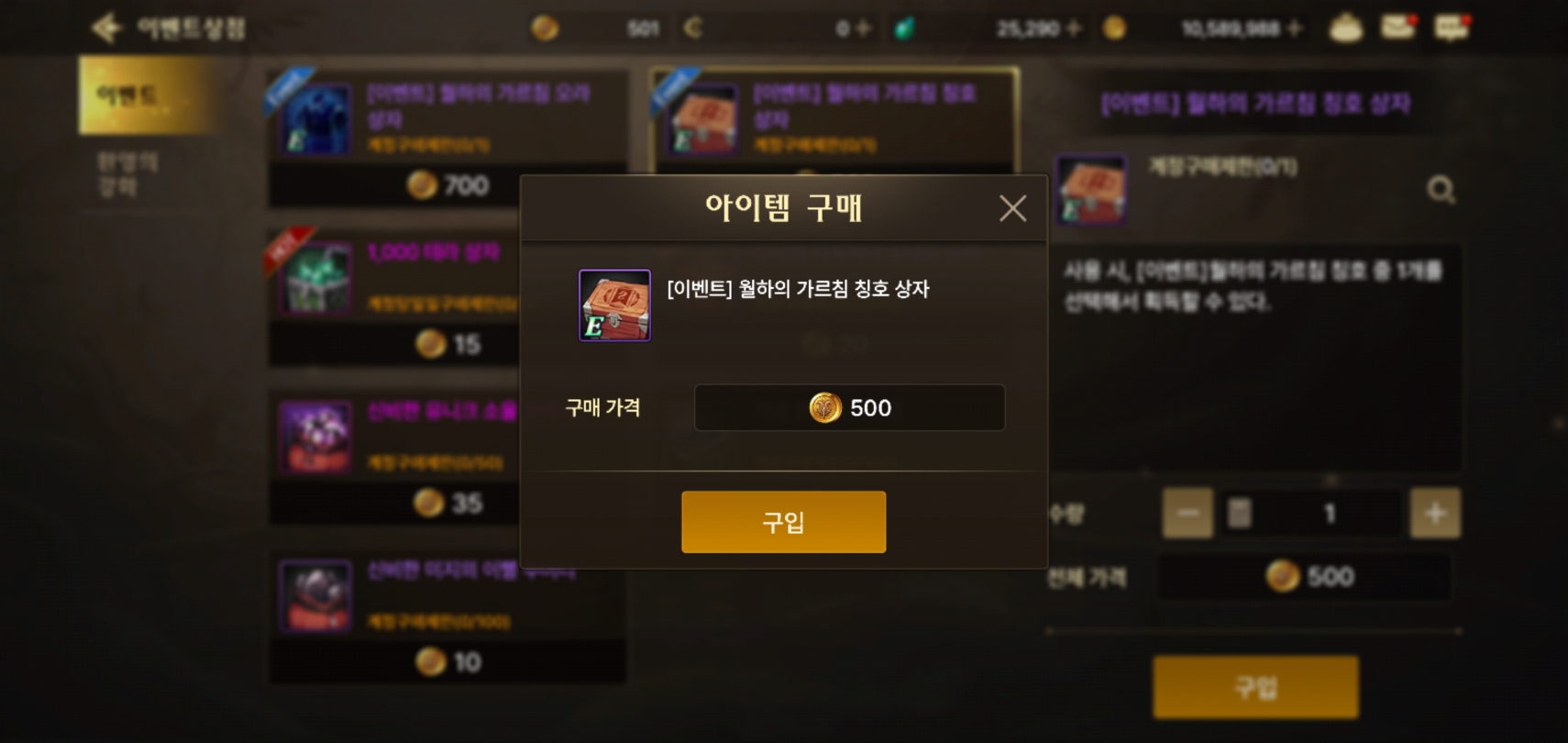Select the shop item priced at 10 coins
Image resolution: width=1568 pixels, height=743 pixels.
point(447,616)
